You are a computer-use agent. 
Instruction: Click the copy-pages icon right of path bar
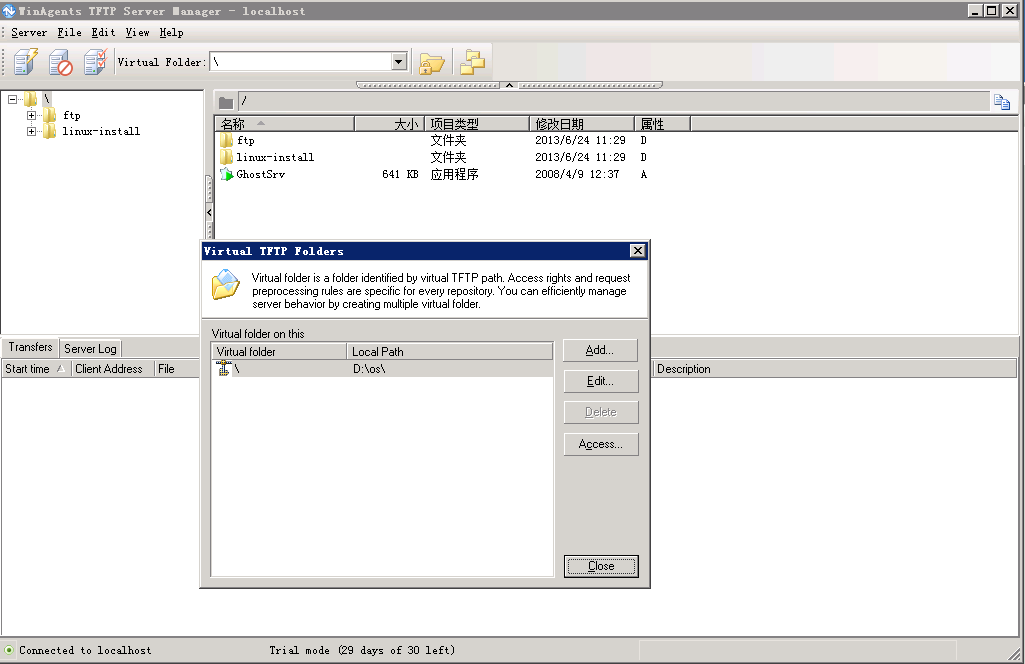tap(1001, 101)
